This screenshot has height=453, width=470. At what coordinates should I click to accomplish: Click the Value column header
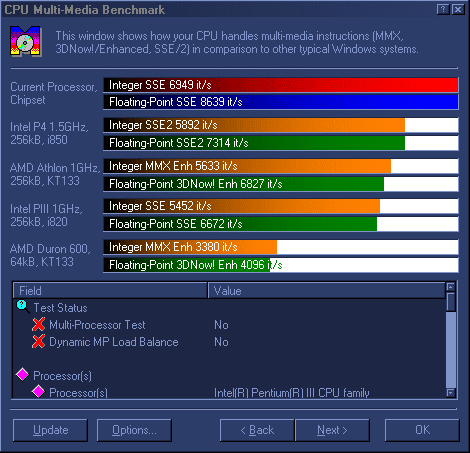(326, 290)
